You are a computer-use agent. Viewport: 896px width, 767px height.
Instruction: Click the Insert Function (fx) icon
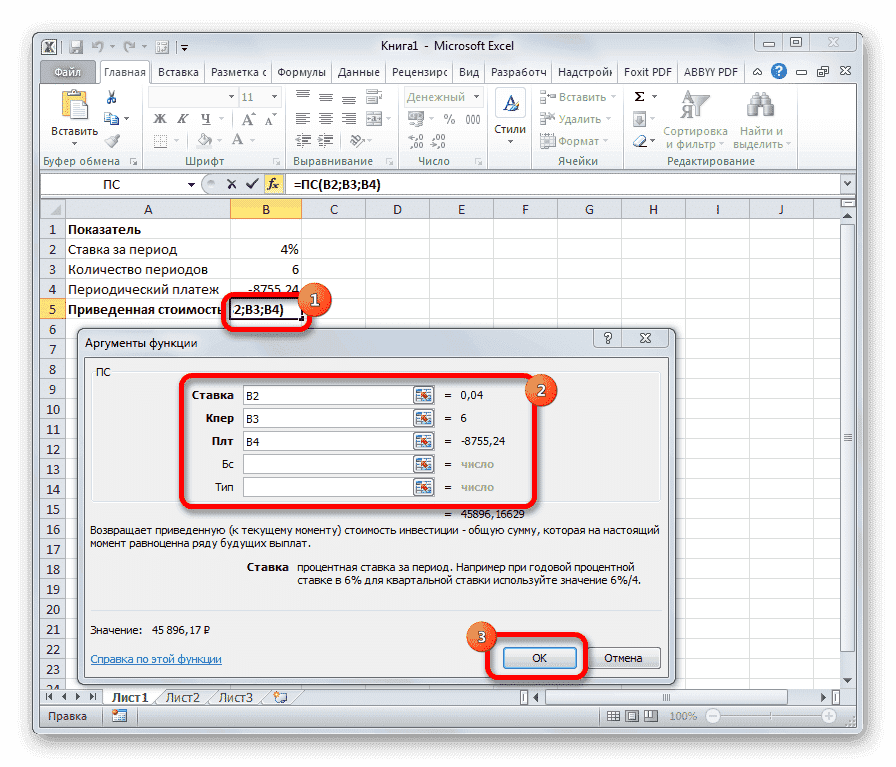pyautogui.click(x=273, y=184)
